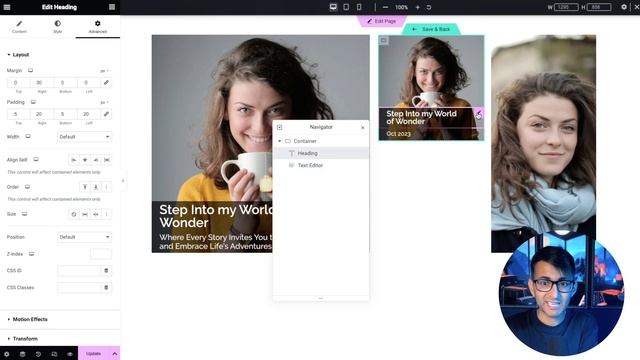Switch to Desktop view in top bar

333,7
